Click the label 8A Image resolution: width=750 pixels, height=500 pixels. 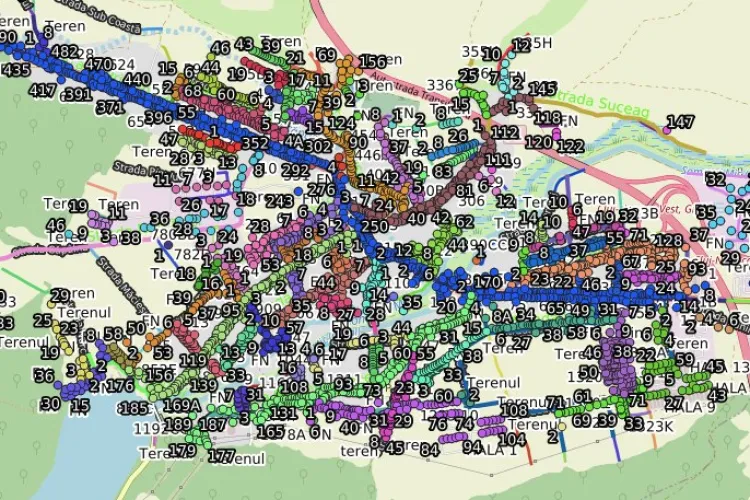[502, 316]
